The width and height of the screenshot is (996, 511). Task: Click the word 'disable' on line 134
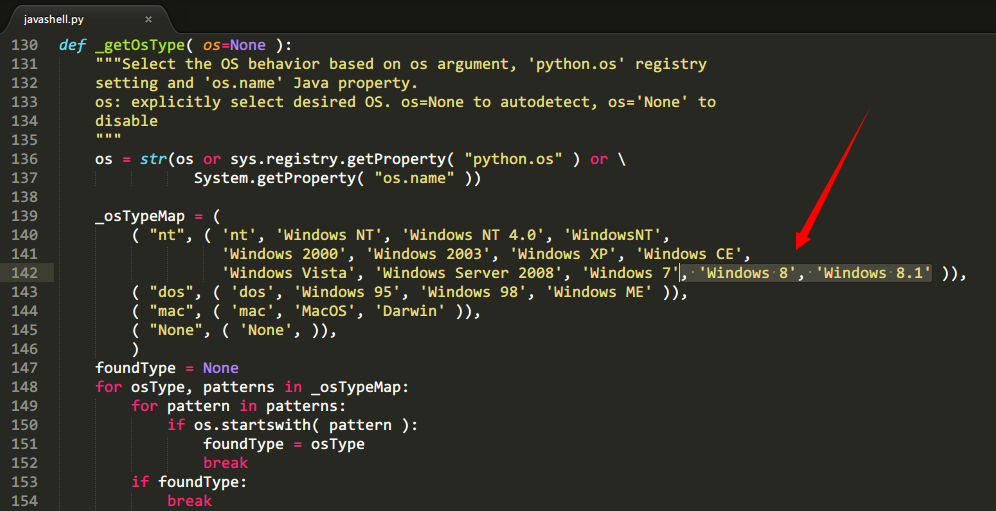[x=126, y=121]
